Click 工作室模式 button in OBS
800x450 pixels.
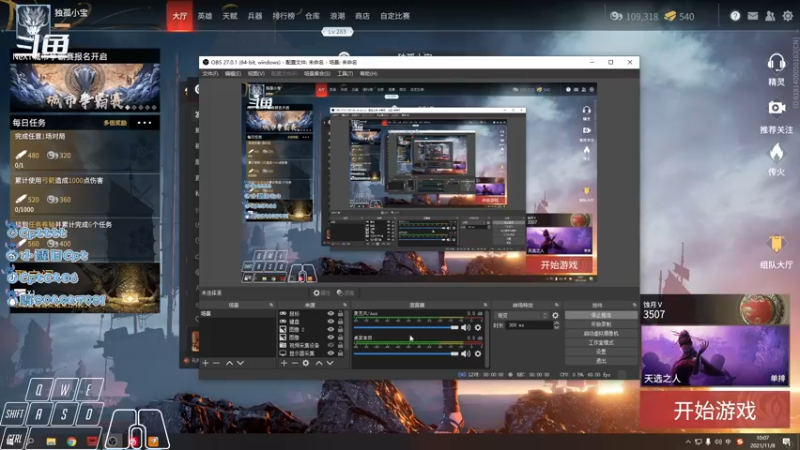[x=601, y=342]
